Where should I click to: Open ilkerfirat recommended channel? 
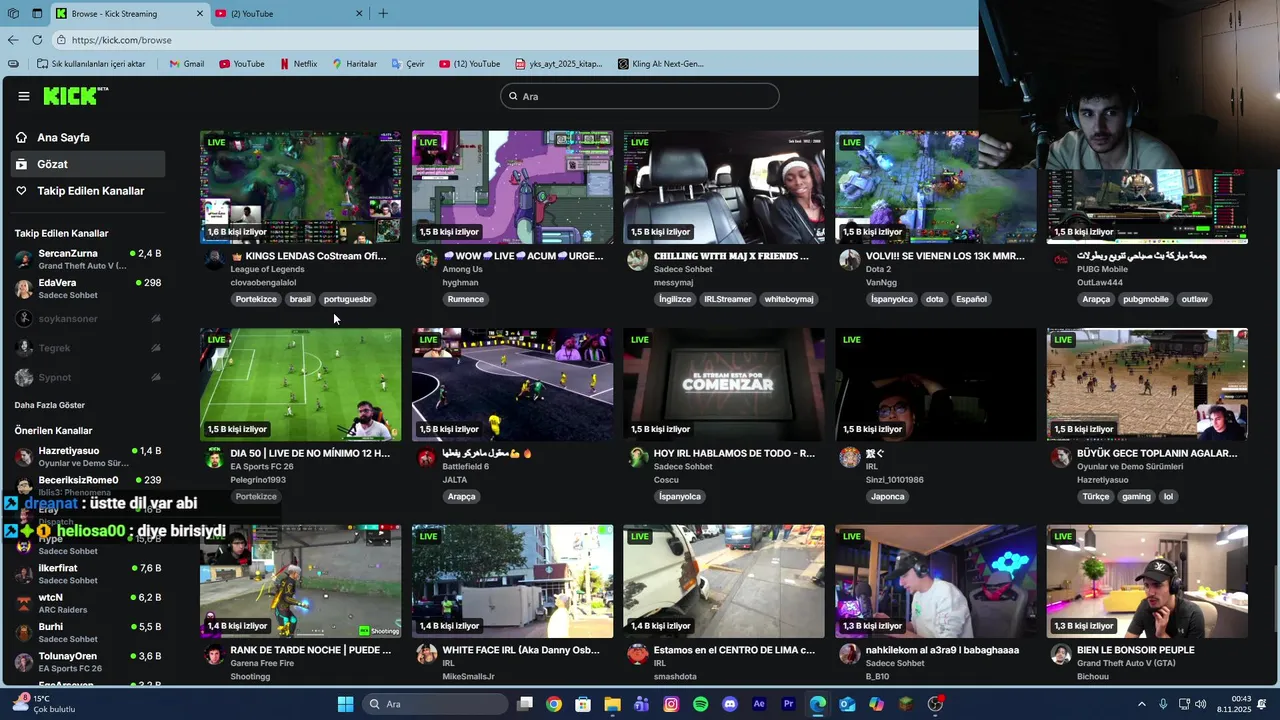88,574
